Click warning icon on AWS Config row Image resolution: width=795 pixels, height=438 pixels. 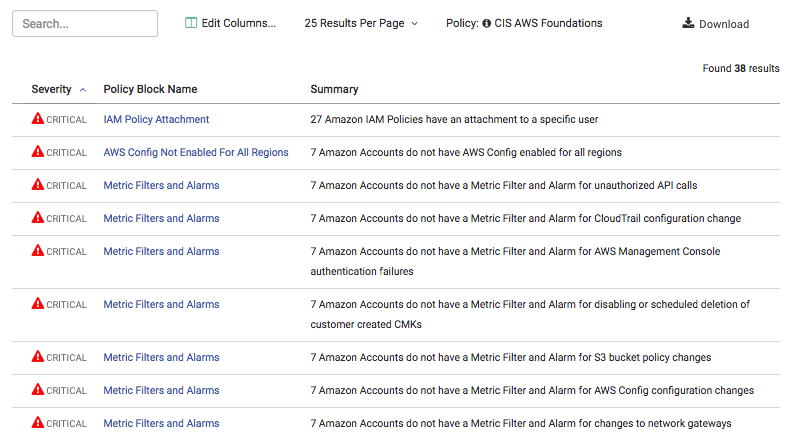coord(38,152)
